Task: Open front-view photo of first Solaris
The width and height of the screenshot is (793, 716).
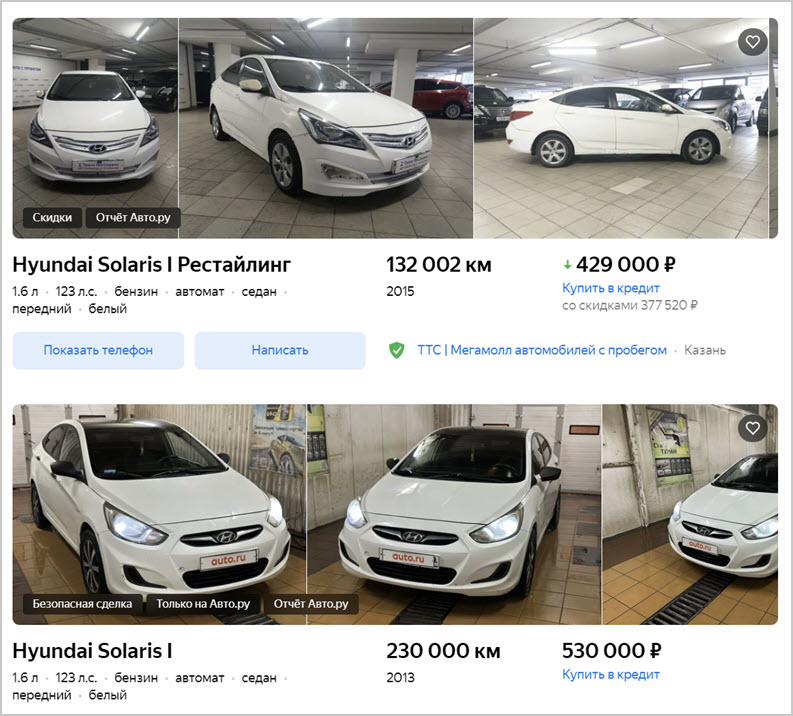Action: point(95,128)
